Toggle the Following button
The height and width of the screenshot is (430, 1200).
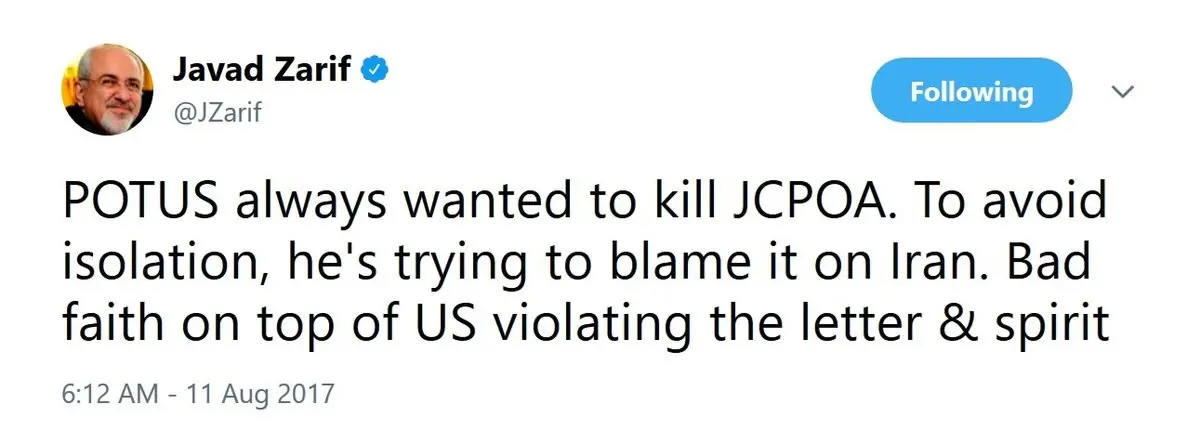click(970, 93)
